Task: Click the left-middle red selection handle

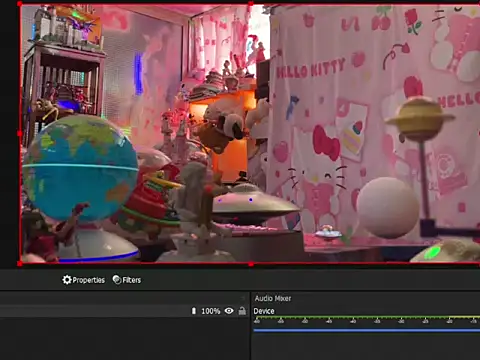Action: tap(20, 134)
